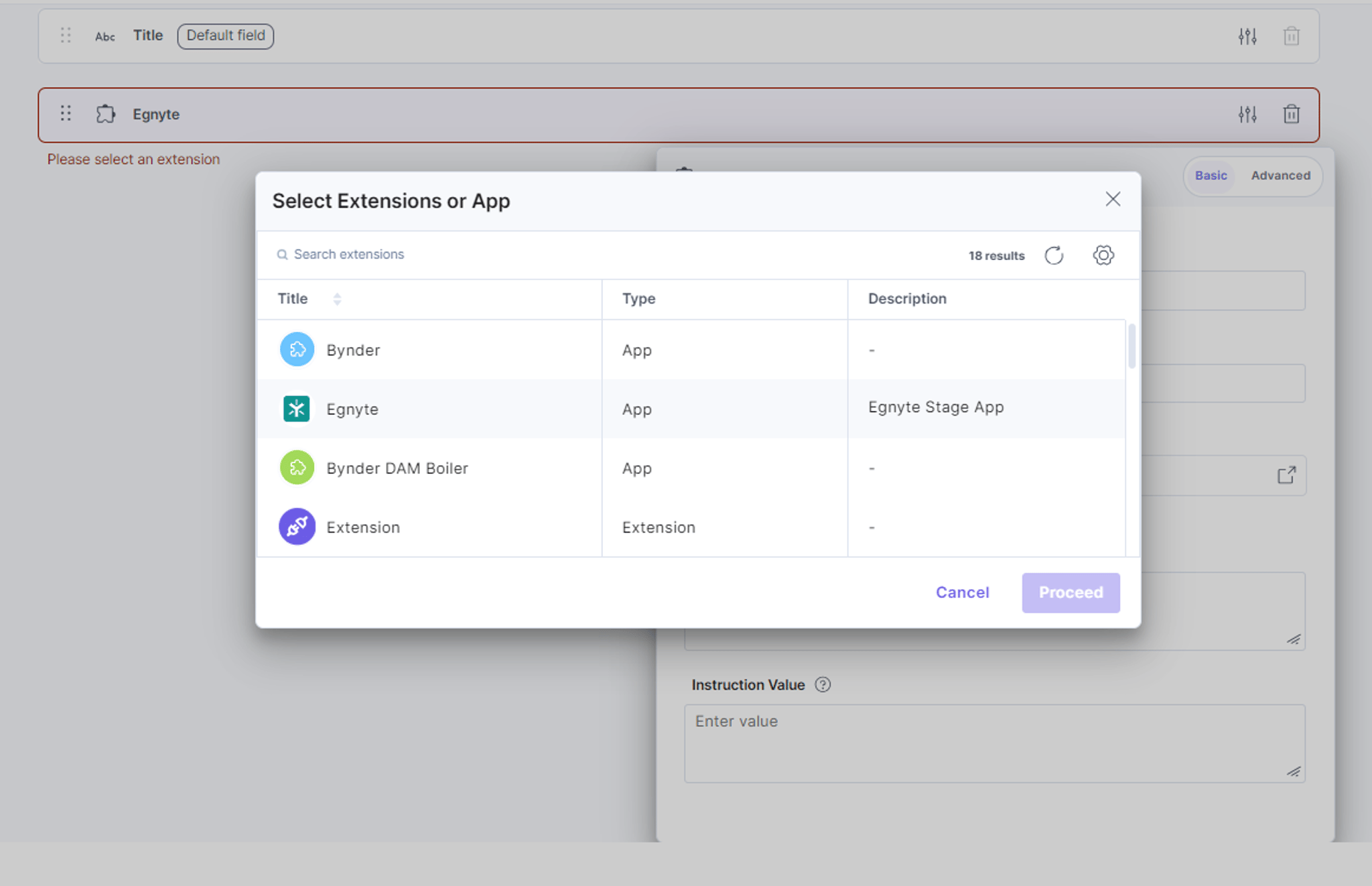Image resolution: width=1372 pixels, height=886 pixels.
Task: Click the Description column header
Action: pyautogui.click(x=907, y=299)
